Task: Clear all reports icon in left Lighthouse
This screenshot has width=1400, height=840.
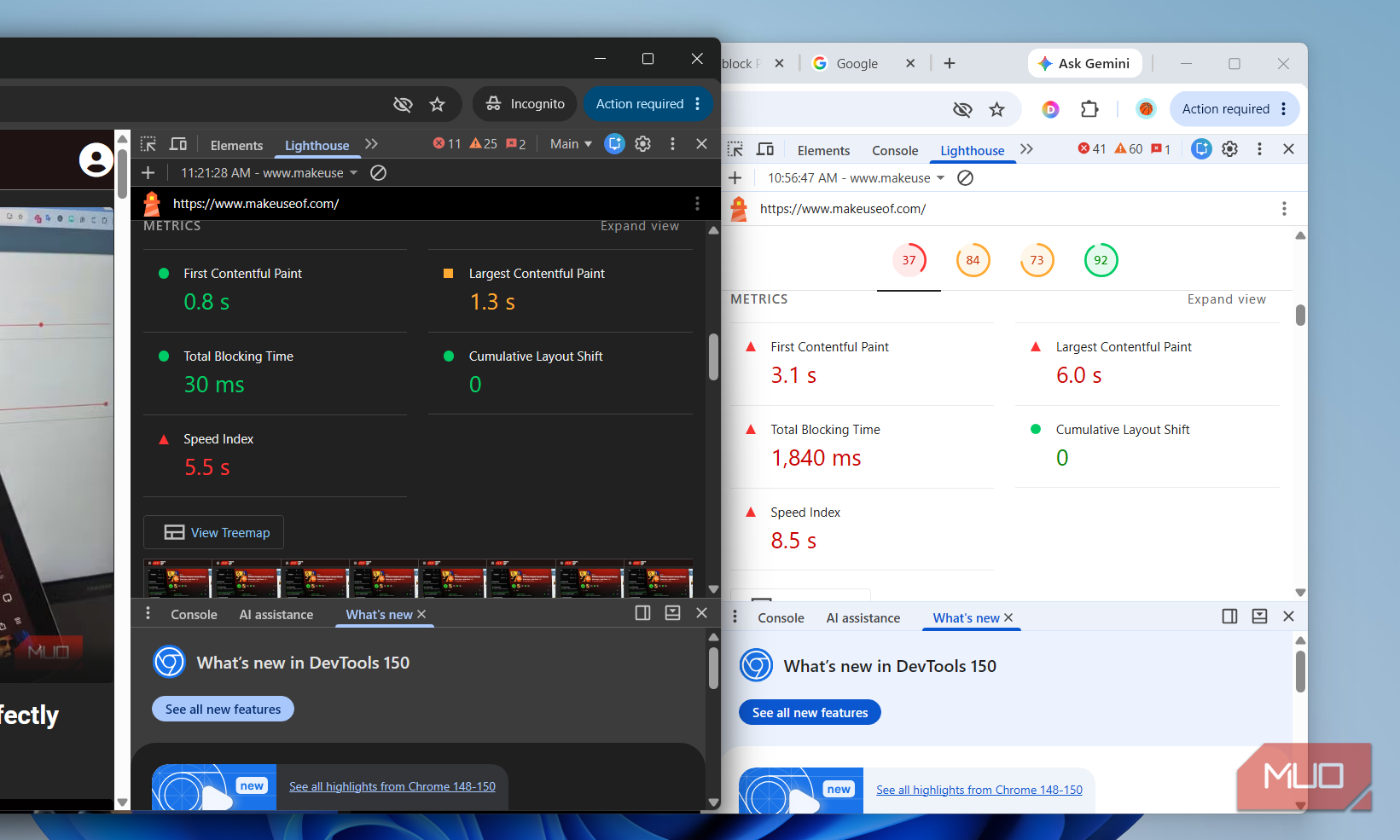Action: 379,173
